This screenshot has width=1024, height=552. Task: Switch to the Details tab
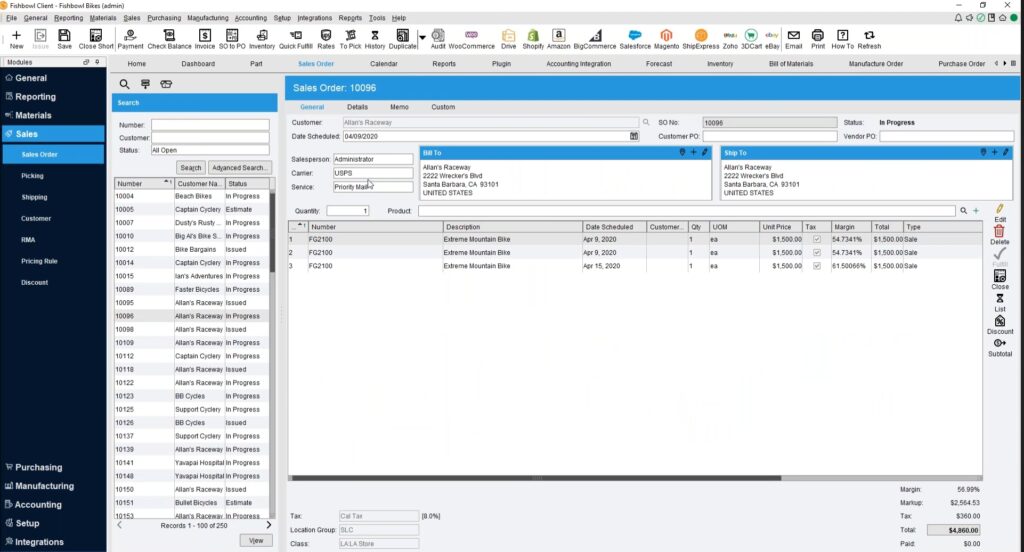357,107
